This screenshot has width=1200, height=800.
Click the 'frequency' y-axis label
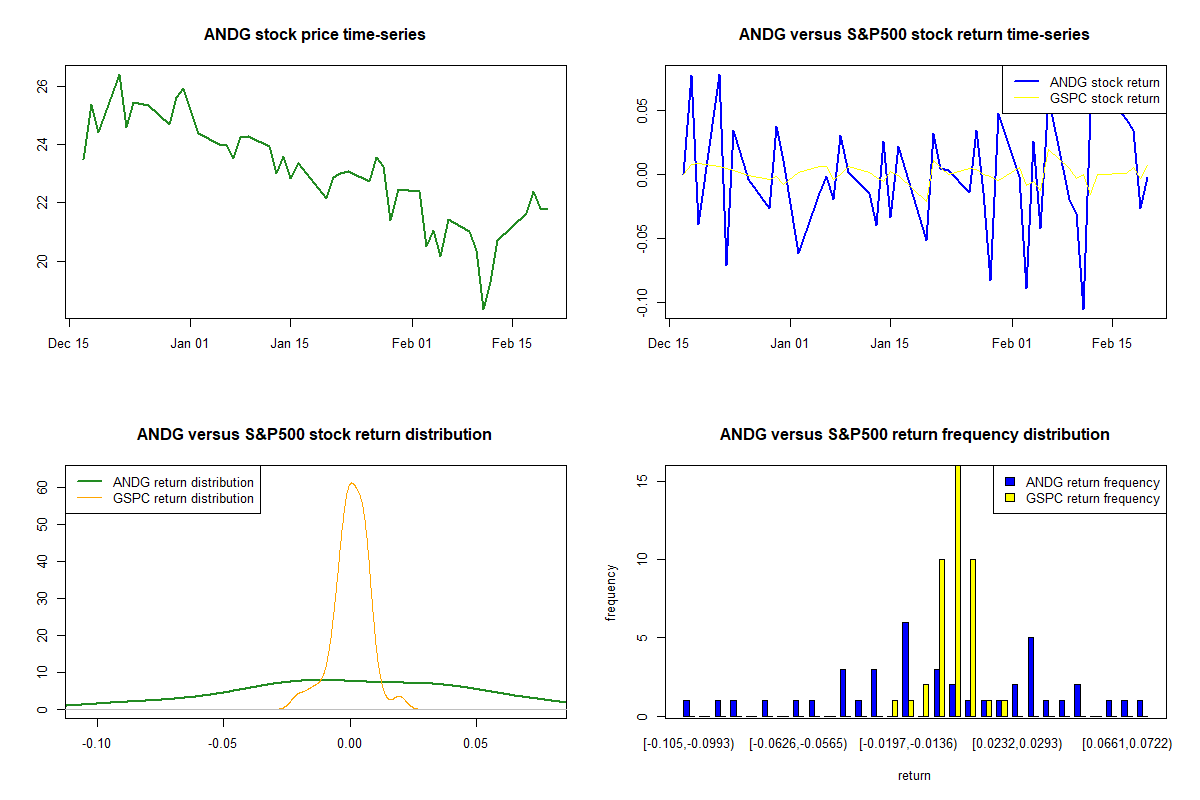[x=612, y=592]
